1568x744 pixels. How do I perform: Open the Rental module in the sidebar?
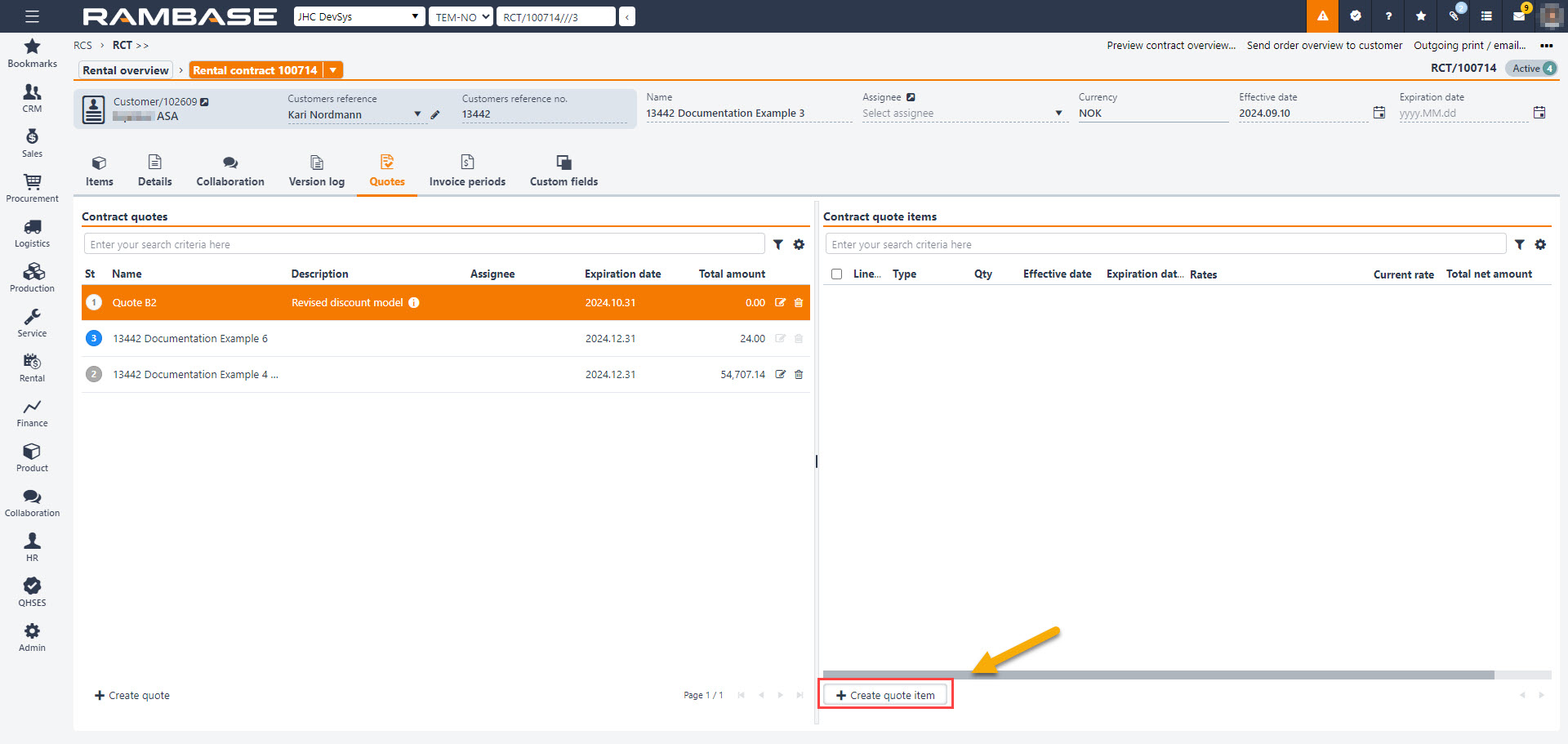(x=32, y=368)
